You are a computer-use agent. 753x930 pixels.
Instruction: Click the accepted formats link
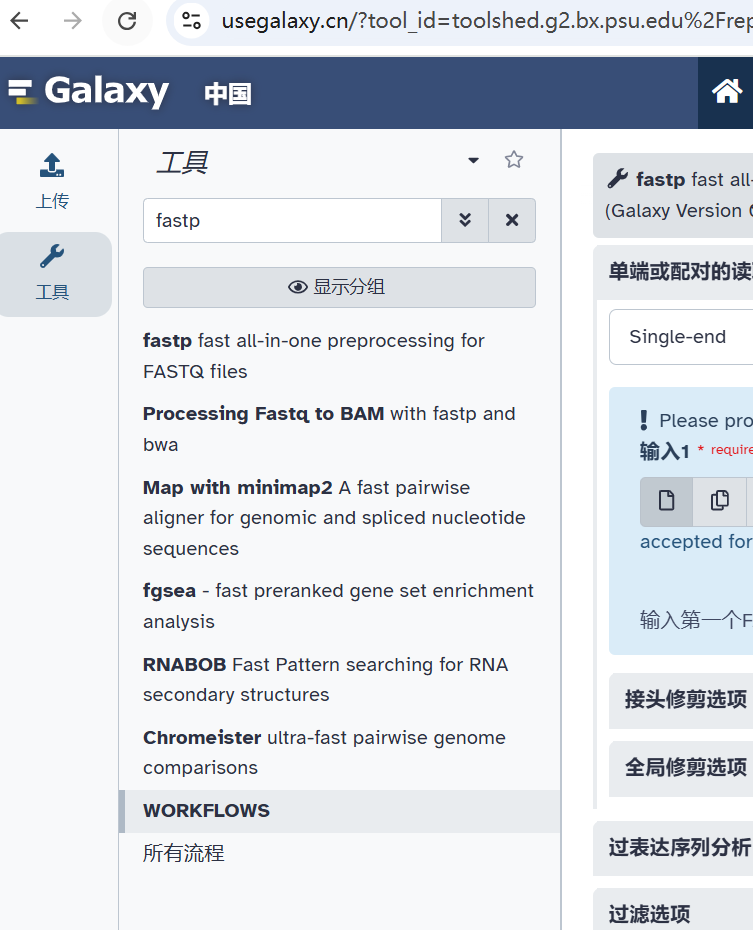pyautogui.click(x=696, y=542)
